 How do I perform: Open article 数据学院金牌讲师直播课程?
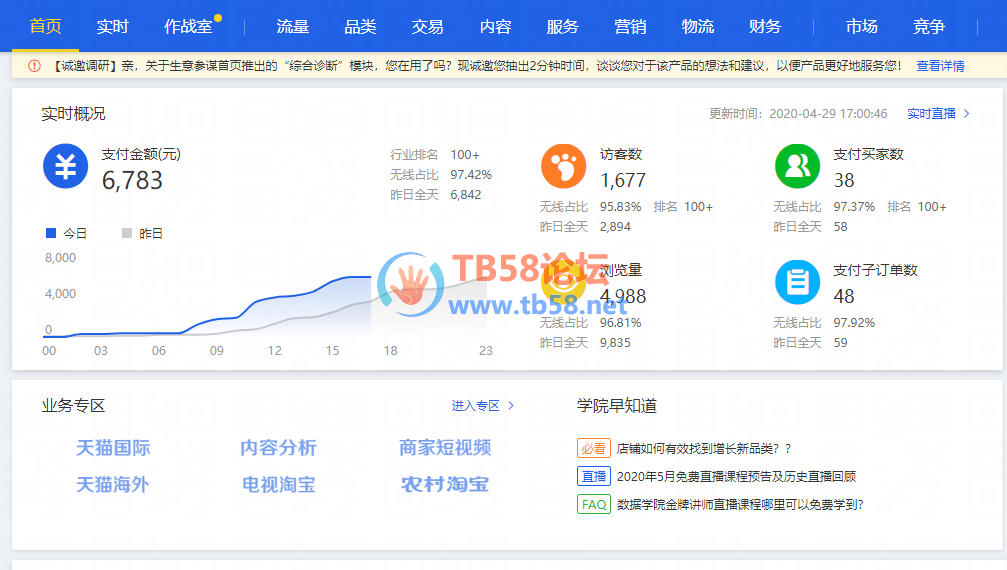740,505
